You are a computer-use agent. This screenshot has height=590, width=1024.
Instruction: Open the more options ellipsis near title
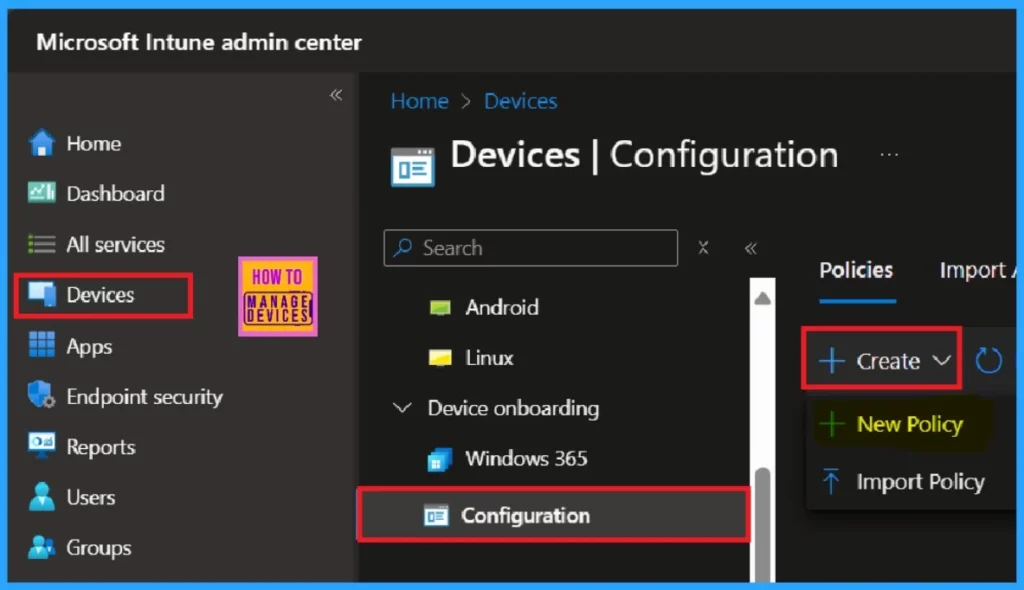[x=889, y=155]
